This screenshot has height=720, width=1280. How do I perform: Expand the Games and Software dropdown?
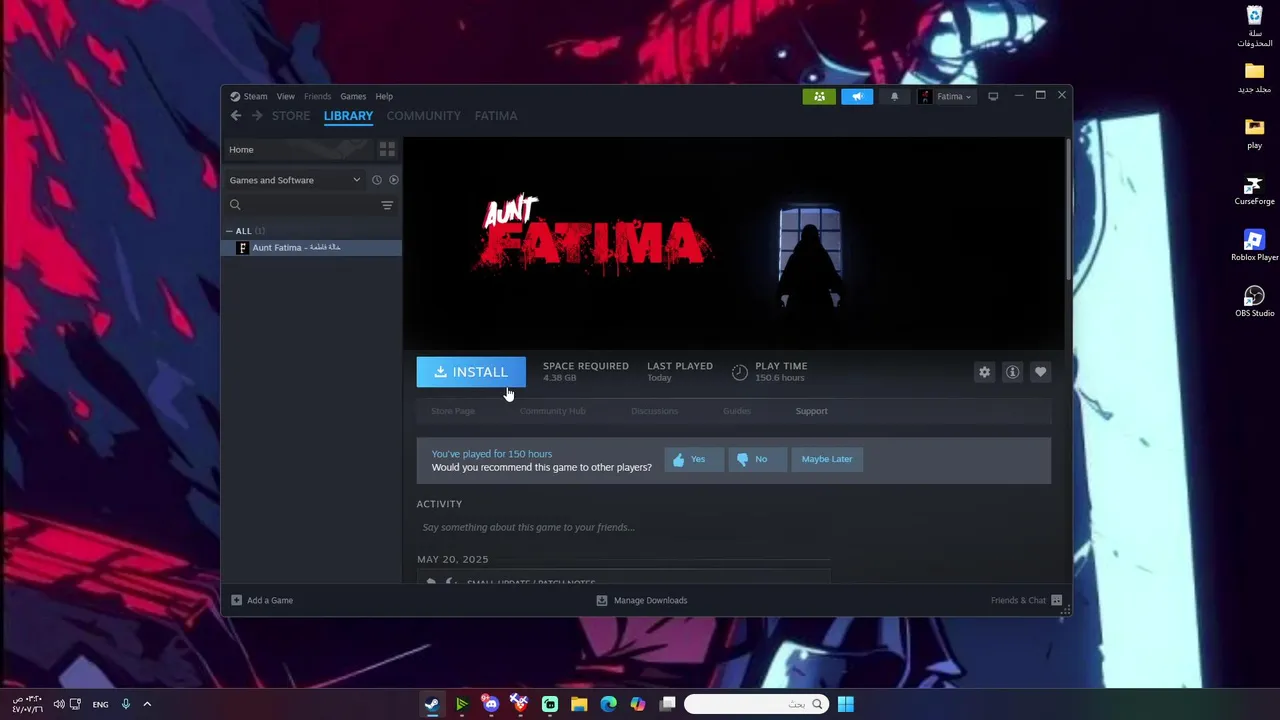coord(295,180)
